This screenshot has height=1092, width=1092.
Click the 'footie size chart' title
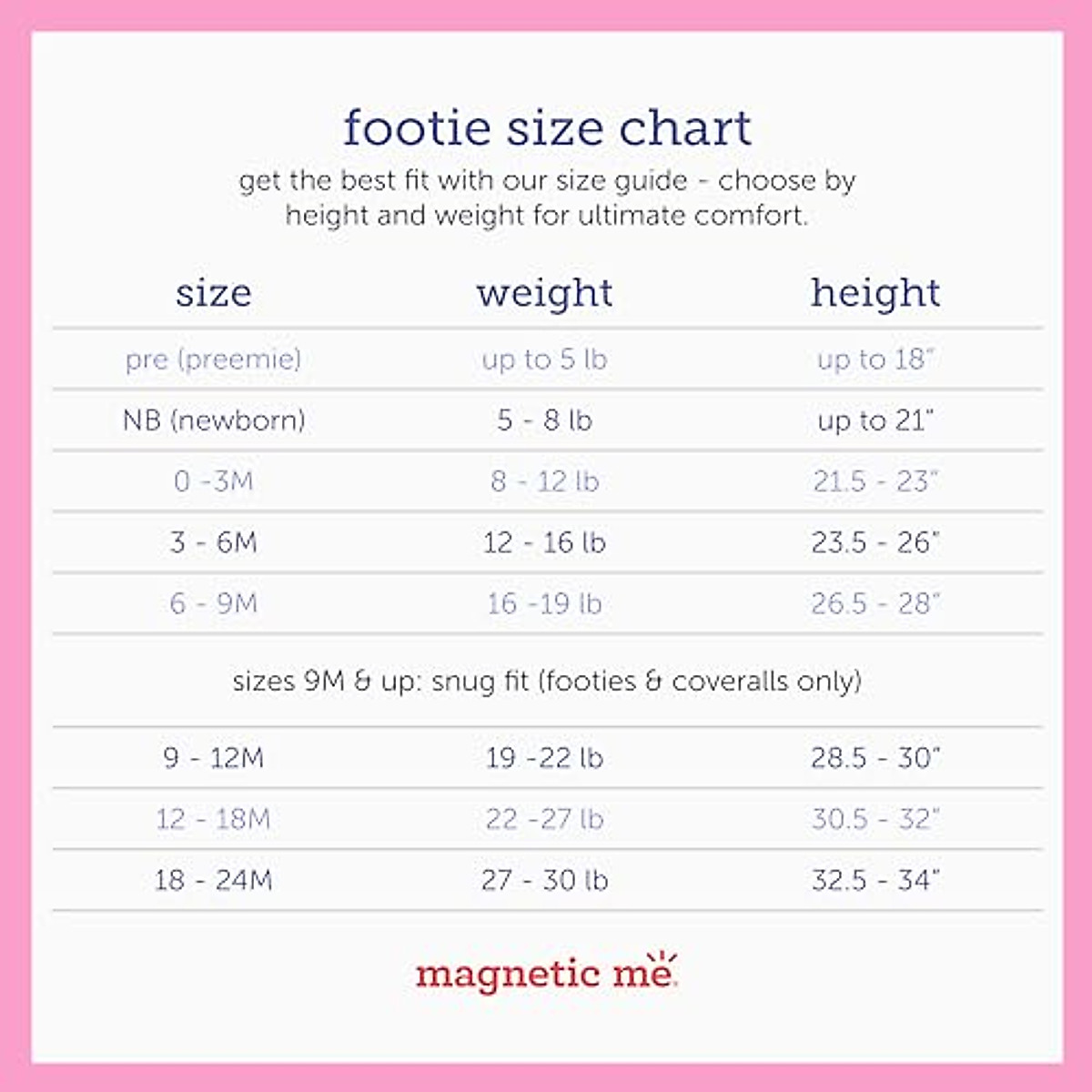tap(547, 128)
